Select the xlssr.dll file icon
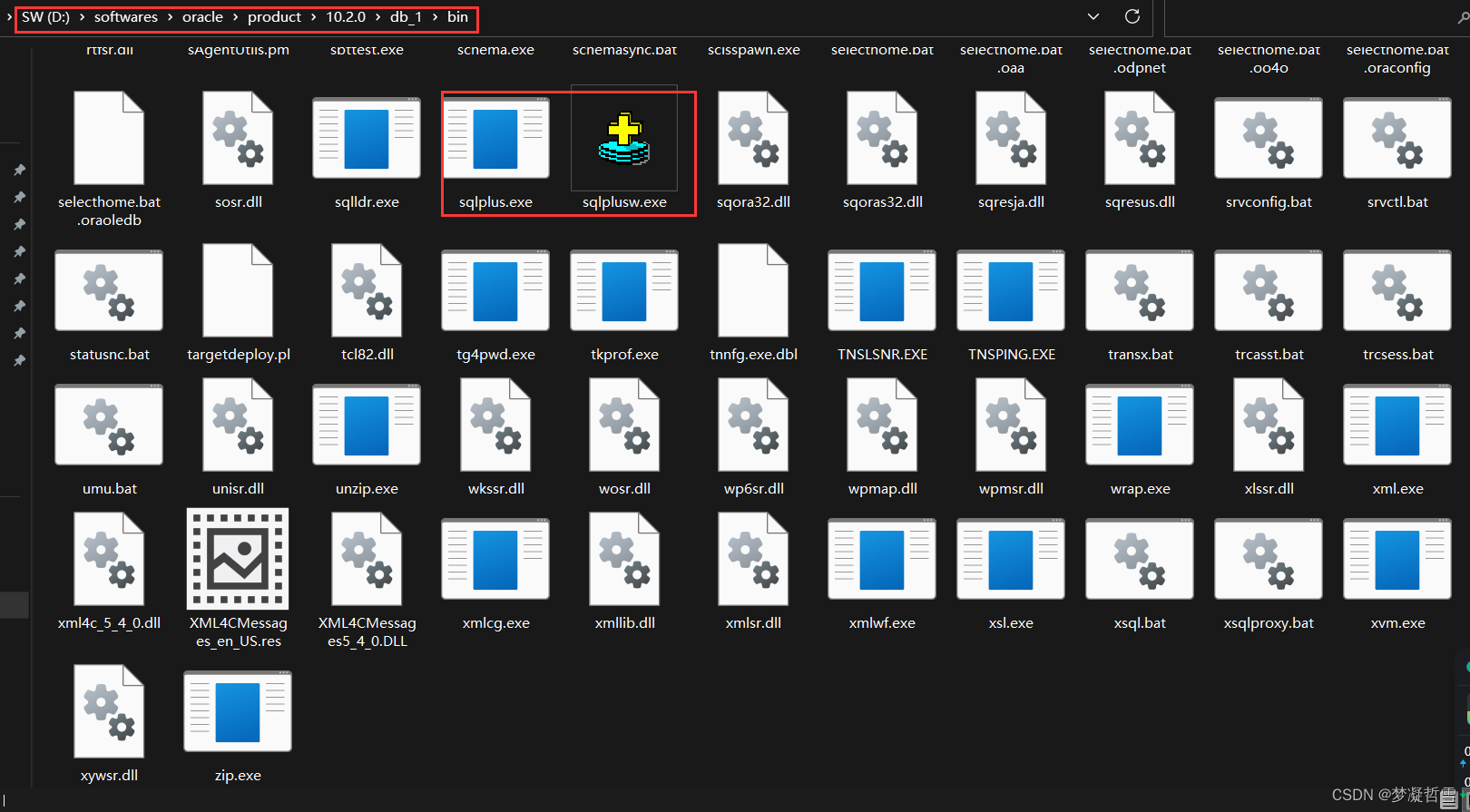Image resolution: width=1470 pixels, height=812 pixels. click(x=1269, y=426)
